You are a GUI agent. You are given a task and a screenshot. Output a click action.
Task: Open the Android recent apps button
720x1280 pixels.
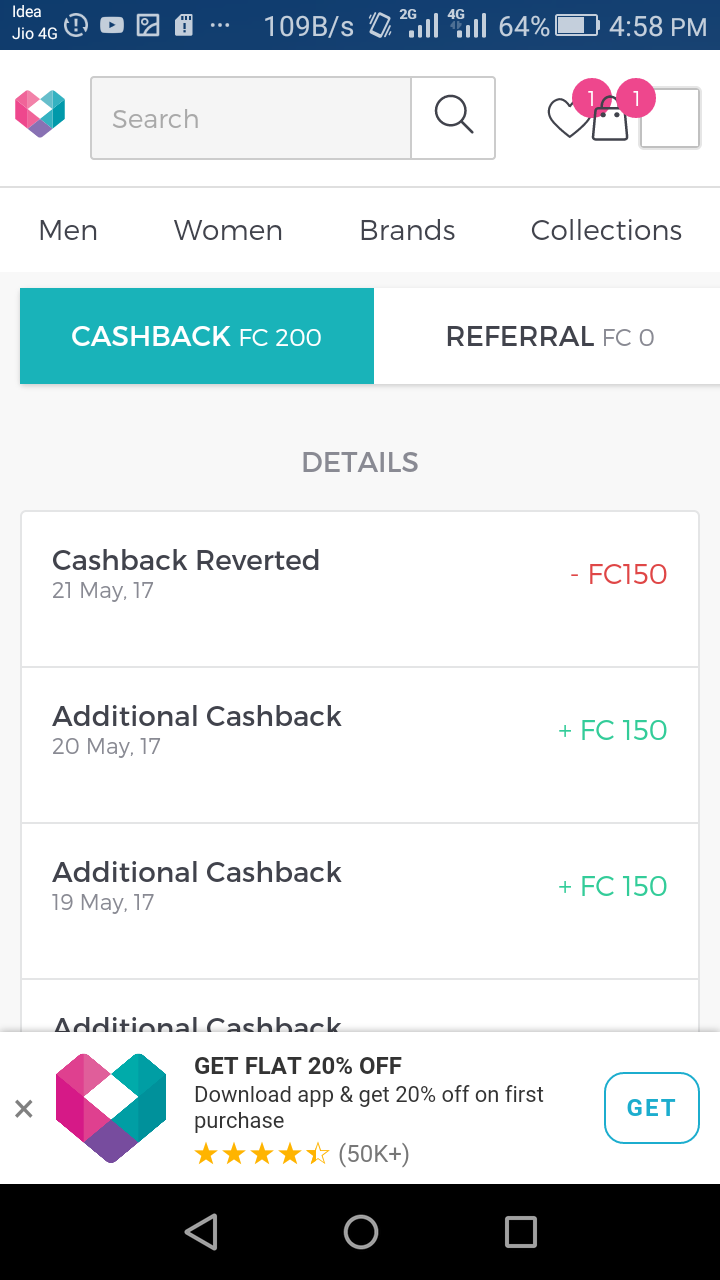520,1232
